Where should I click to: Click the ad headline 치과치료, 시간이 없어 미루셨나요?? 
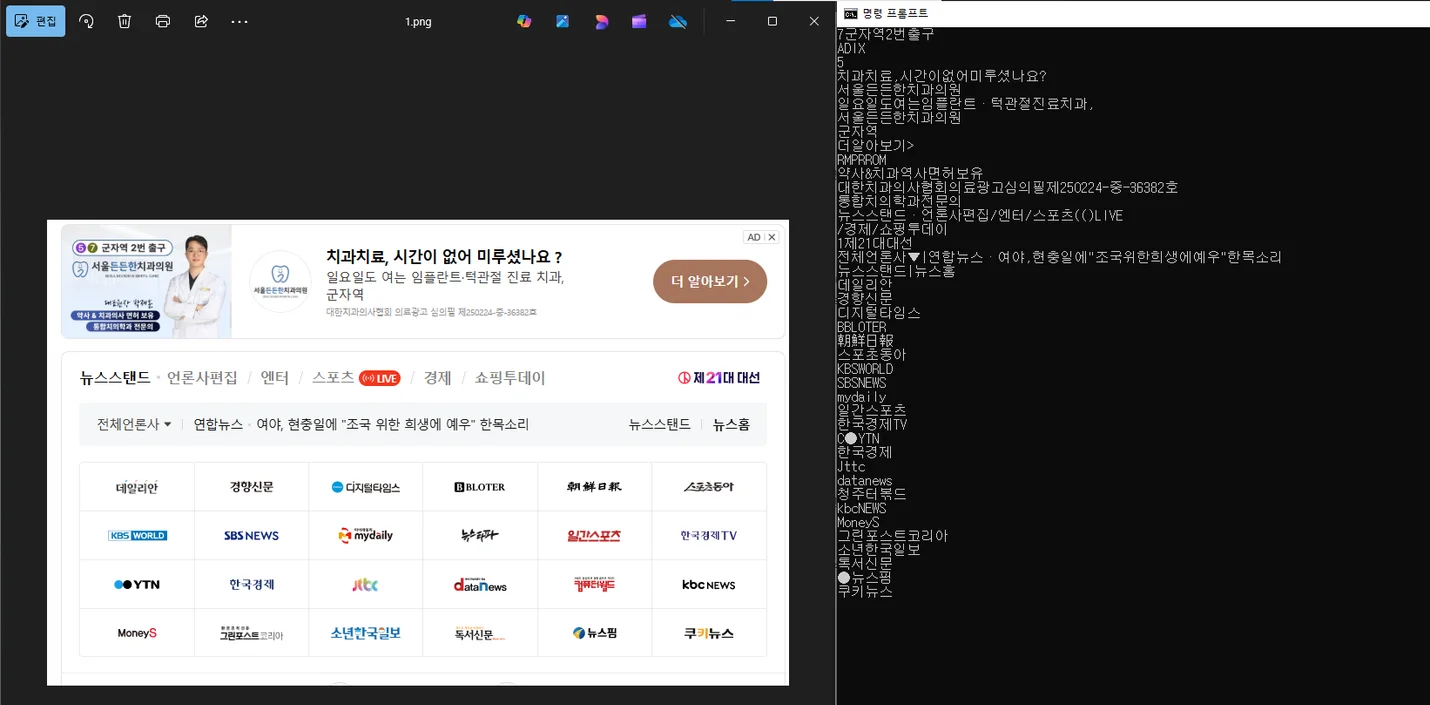tap(444, 257)
